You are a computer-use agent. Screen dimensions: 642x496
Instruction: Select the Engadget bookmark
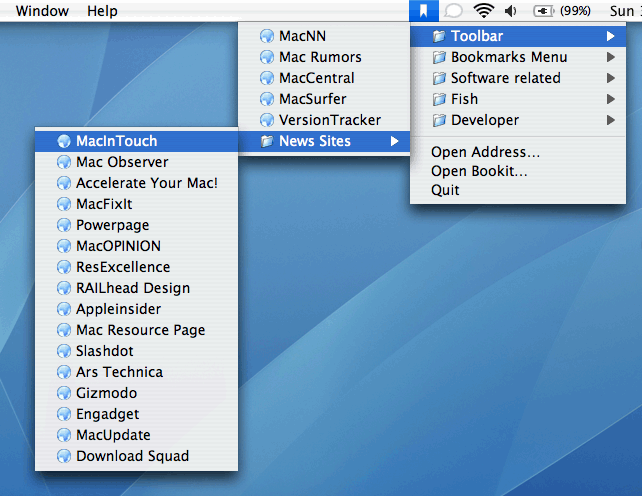tap(136, 414)
